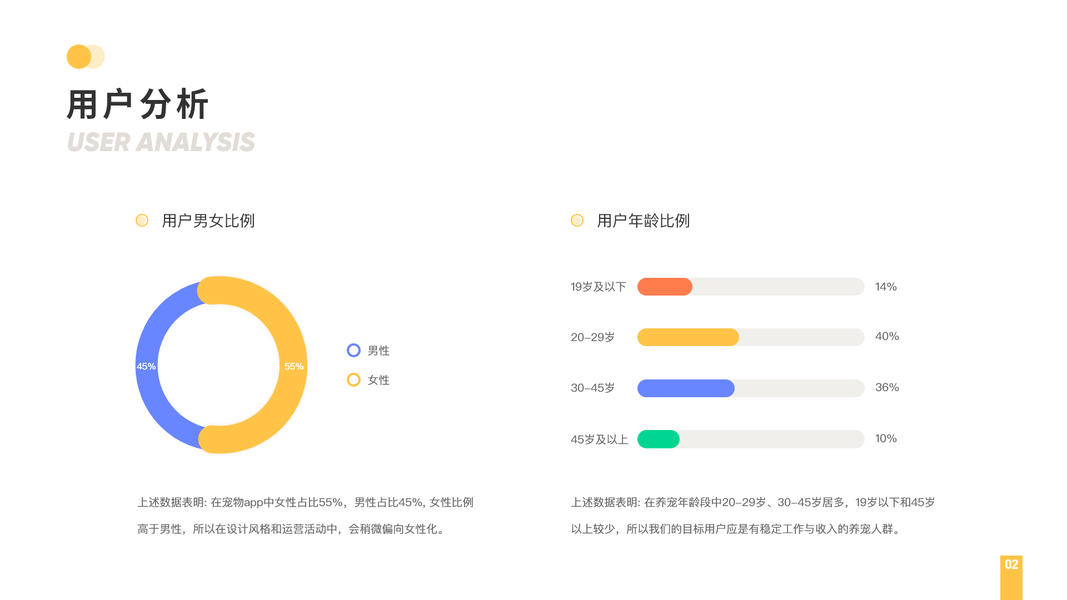
Task: Select the 用户分析 title text
Action: click(138, 105)
